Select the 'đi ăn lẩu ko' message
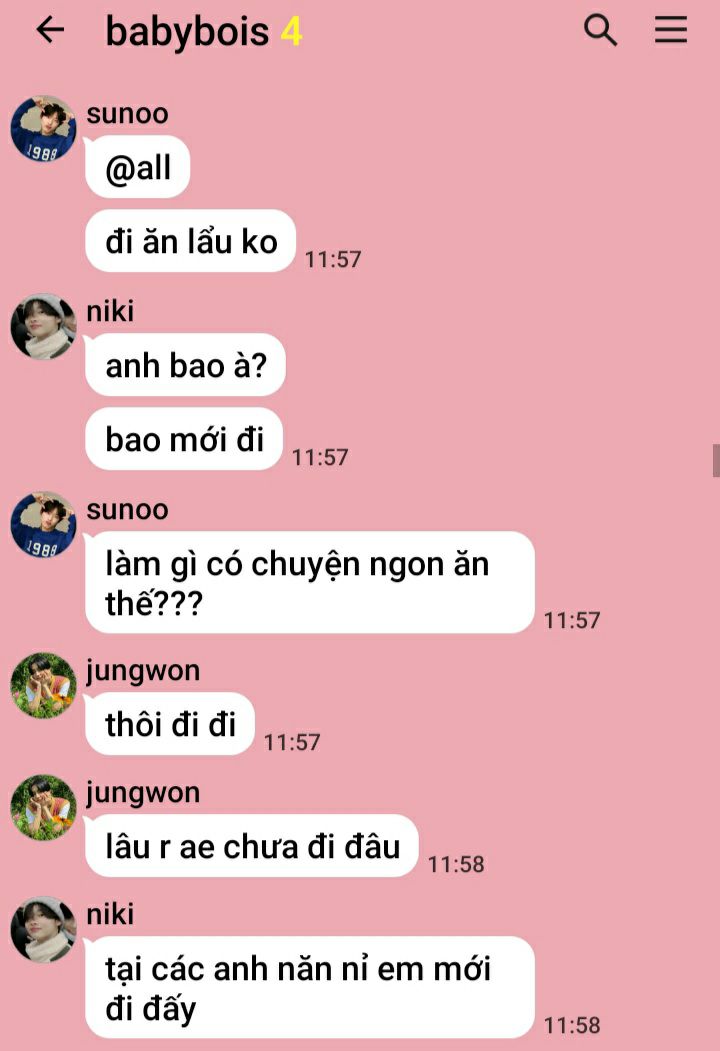Screen dimensions: 720x1051 (190, 241)
